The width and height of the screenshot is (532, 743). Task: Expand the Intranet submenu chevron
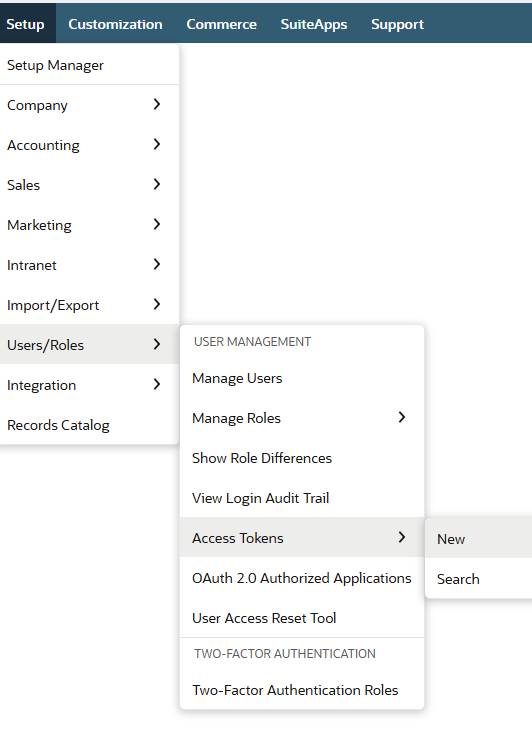pos(157,264)
